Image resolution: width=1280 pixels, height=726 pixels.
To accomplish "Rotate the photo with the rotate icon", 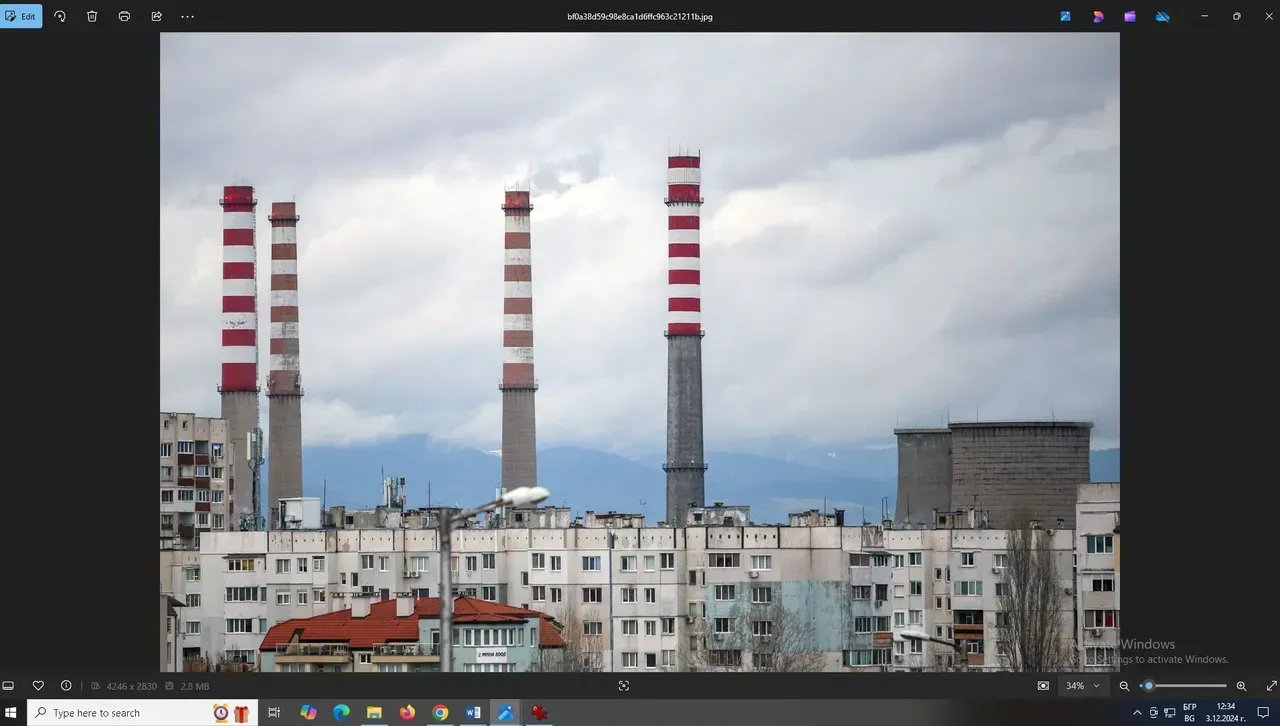I will coord(60,16).
